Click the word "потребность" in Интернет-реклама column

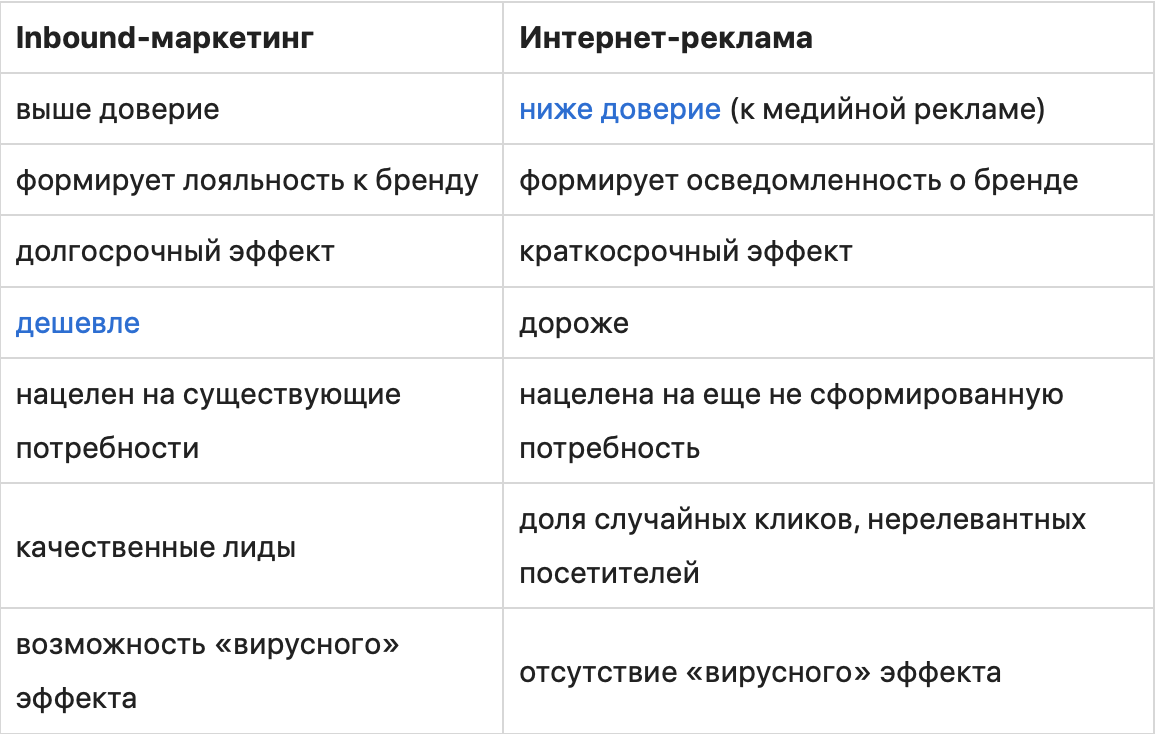[x=609, y=447]
